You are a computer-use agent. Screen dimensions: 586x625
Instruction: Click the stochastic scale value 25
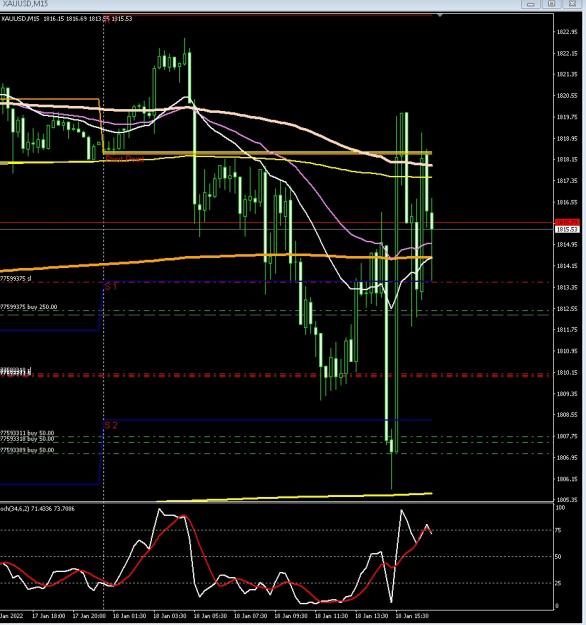coord(558,583)
